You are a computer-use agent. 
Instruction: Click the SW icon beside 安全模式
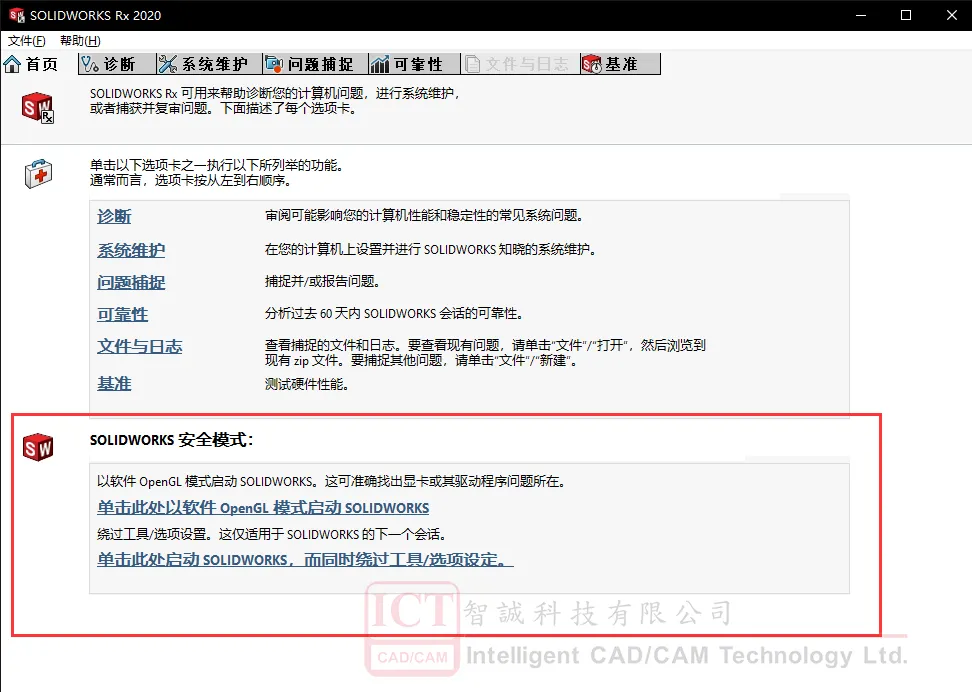(38, 447)
